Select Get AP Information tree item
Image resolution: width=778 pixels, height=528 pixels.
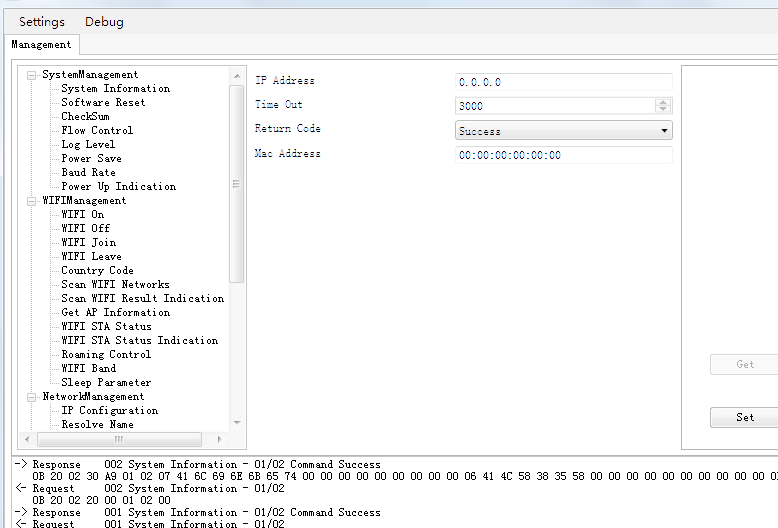[116, 312]
